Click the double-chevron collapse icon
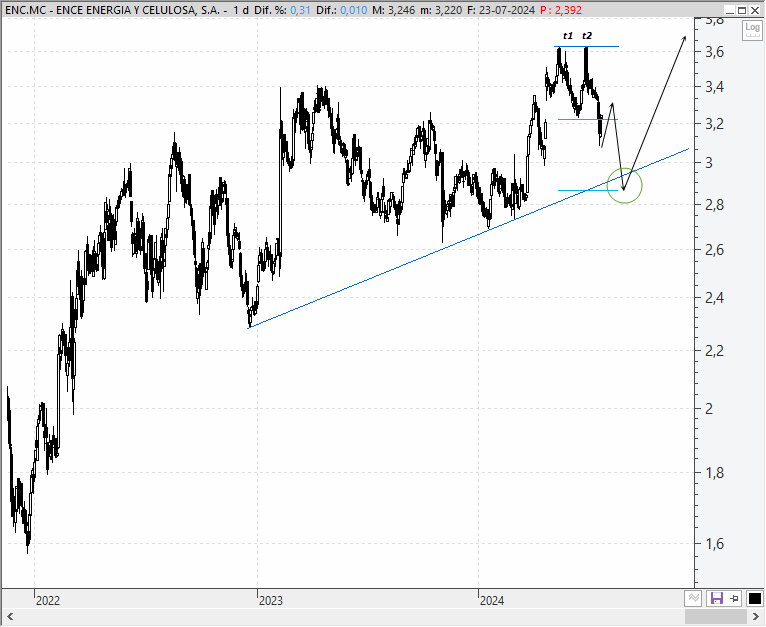 [694, 598]
